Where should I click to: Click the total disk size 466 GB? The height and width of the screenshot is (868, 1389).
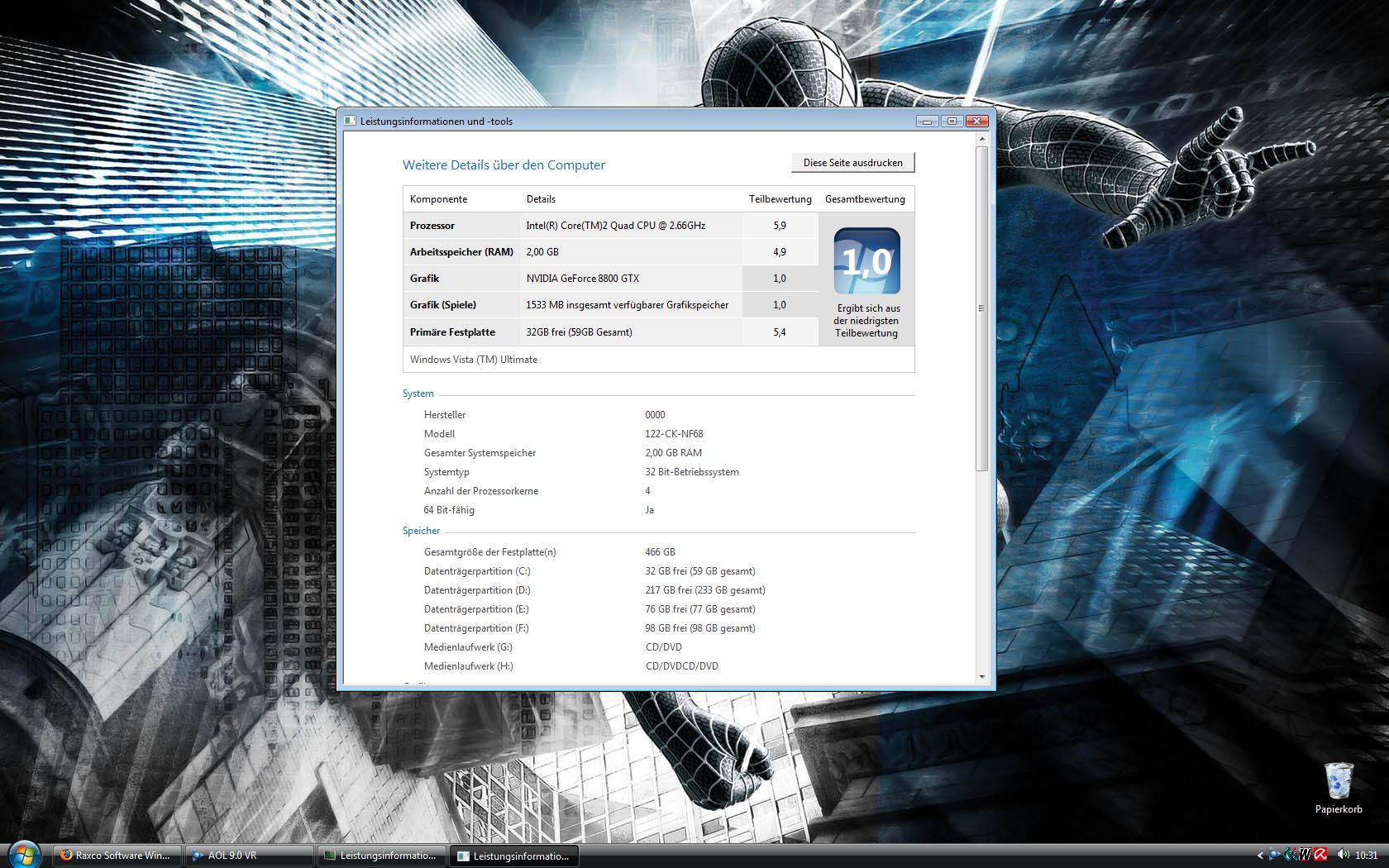661,552
